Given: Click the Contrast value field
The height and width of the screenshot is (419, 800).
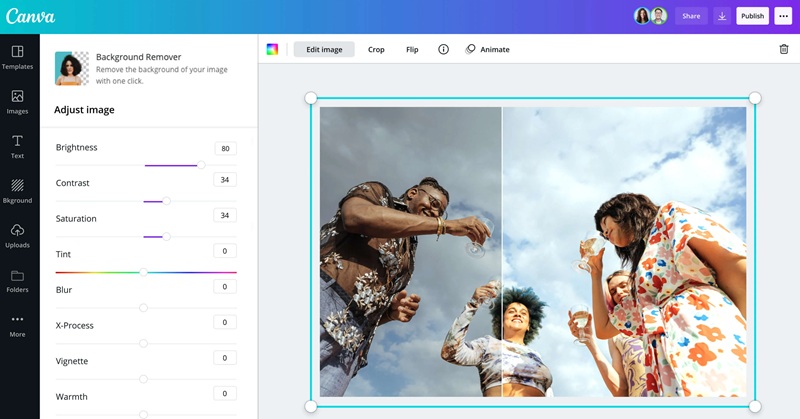Looking at the screenshot, I should (224, 180).
